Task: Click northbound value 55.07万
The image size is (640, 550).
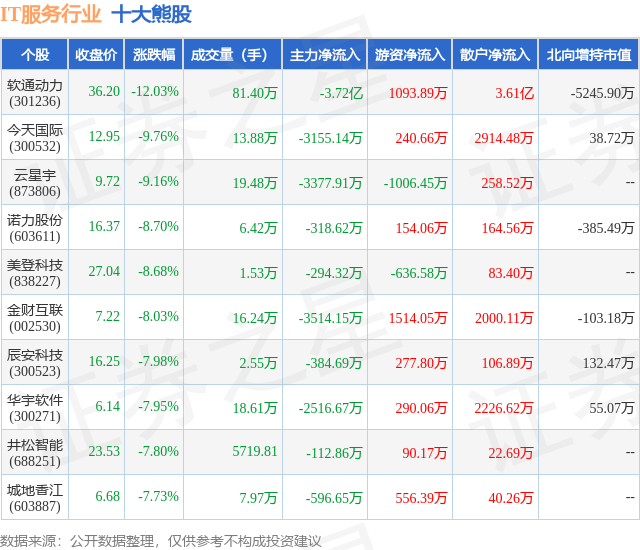Action: [611, 408]
